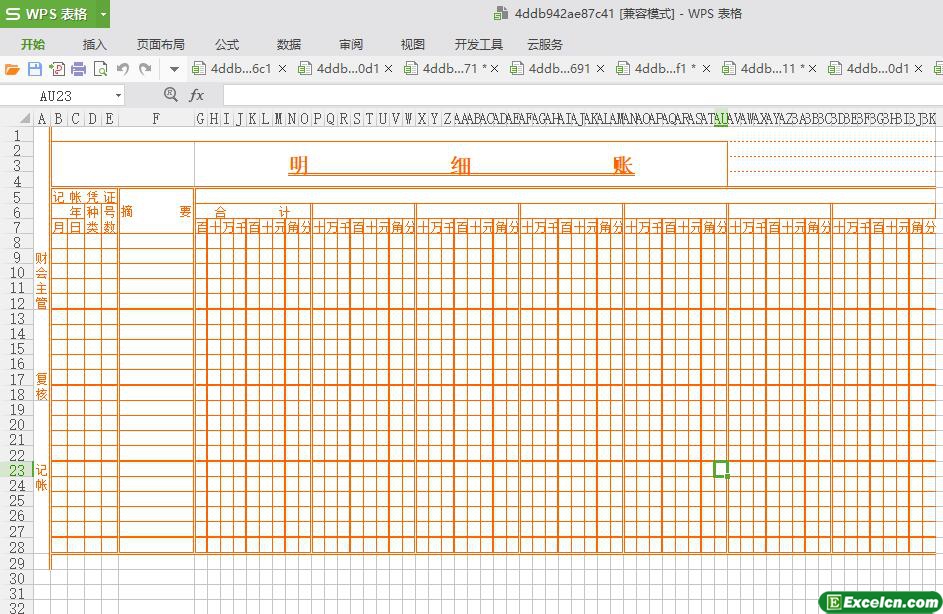
Task: Click the name box showing AU23
Action: pyautogui.click(x=56, y=96)
